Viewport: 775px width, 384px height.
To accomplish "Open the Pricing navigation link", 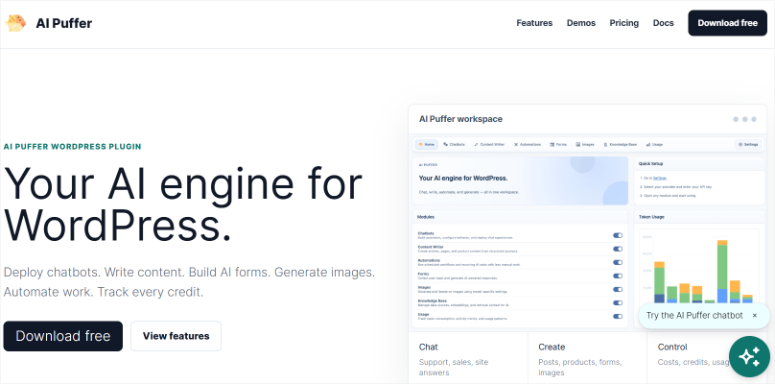I will pos(624,23).
